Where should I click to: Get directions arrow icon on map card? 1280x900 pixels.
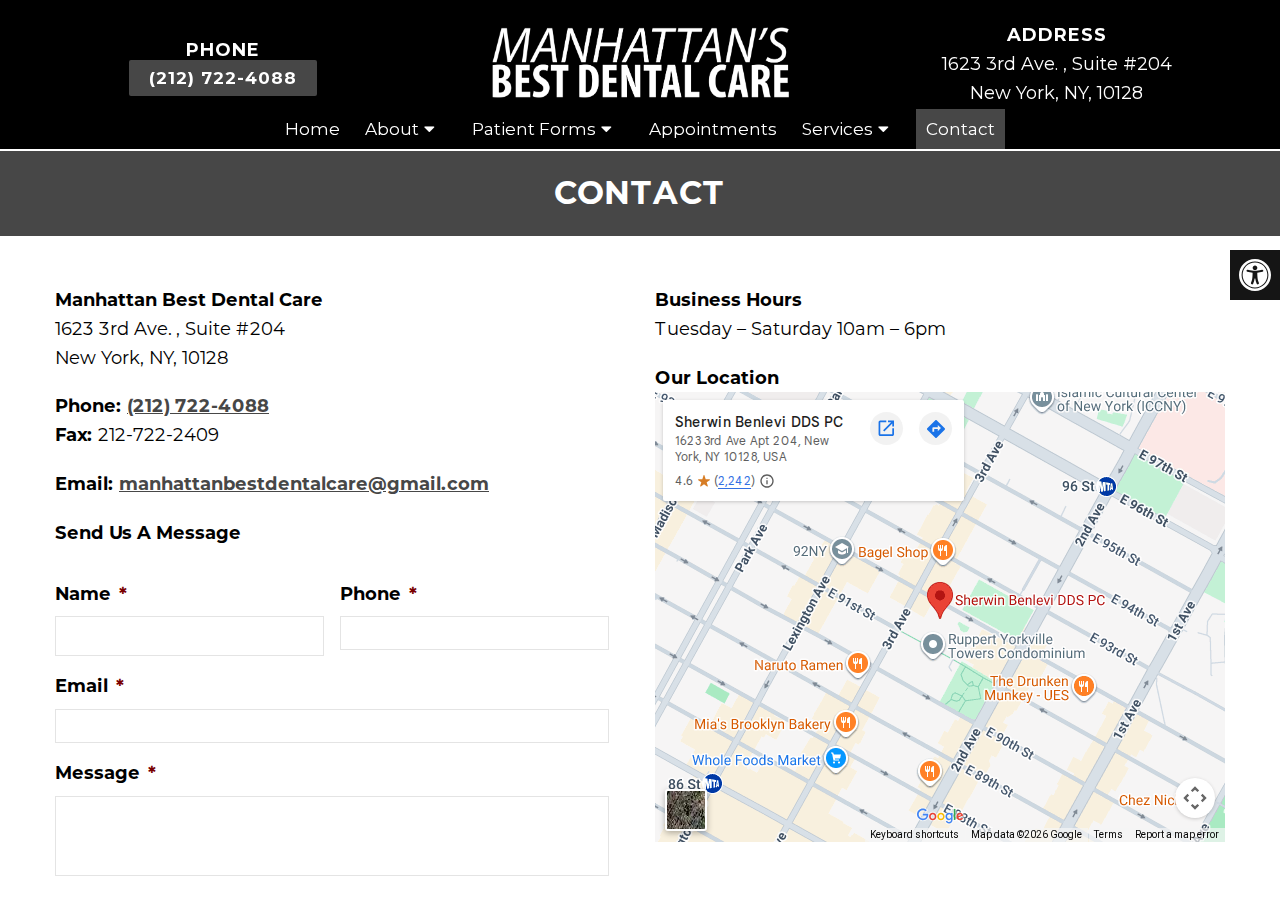[x=936, y=429]
